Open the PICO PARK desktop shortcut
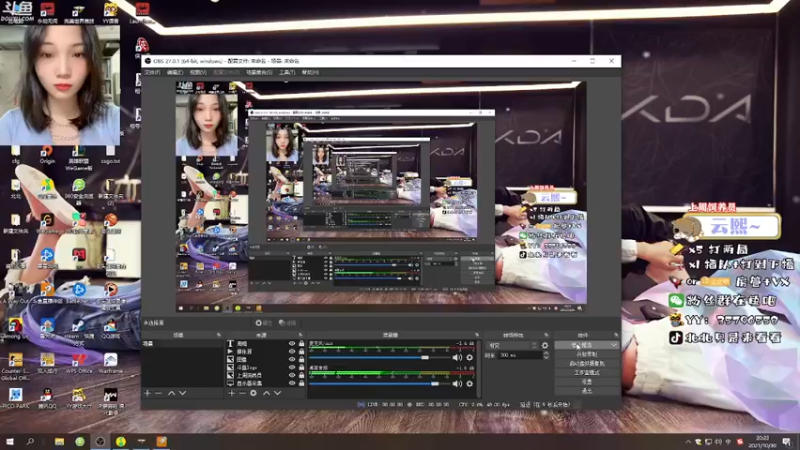Viewport: 800px width, 450px height. 15,398
